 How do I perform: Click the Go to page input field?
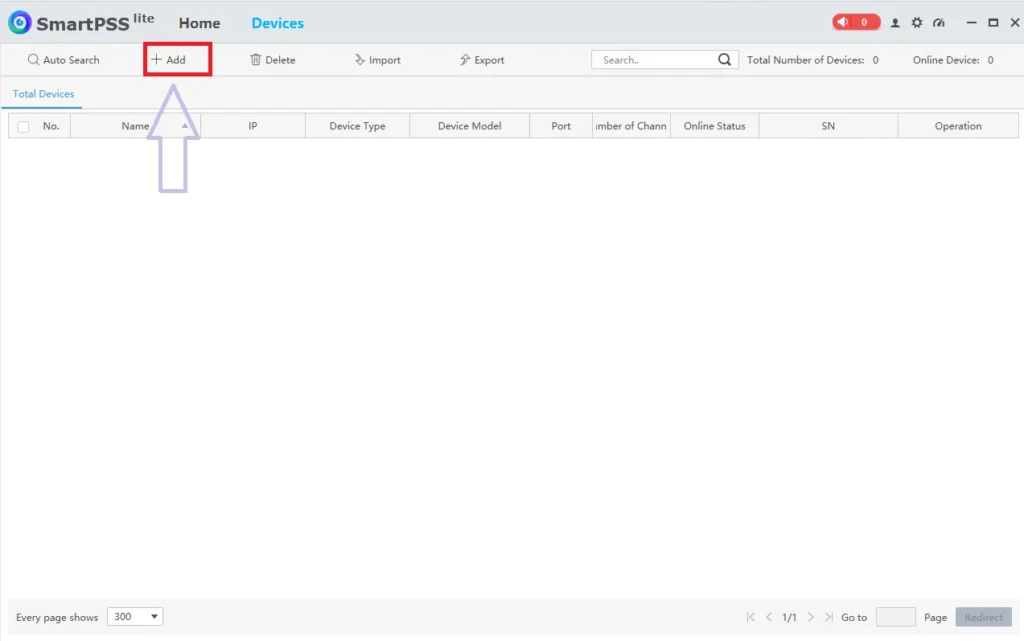pyautogui.click(x=895, y=617)
